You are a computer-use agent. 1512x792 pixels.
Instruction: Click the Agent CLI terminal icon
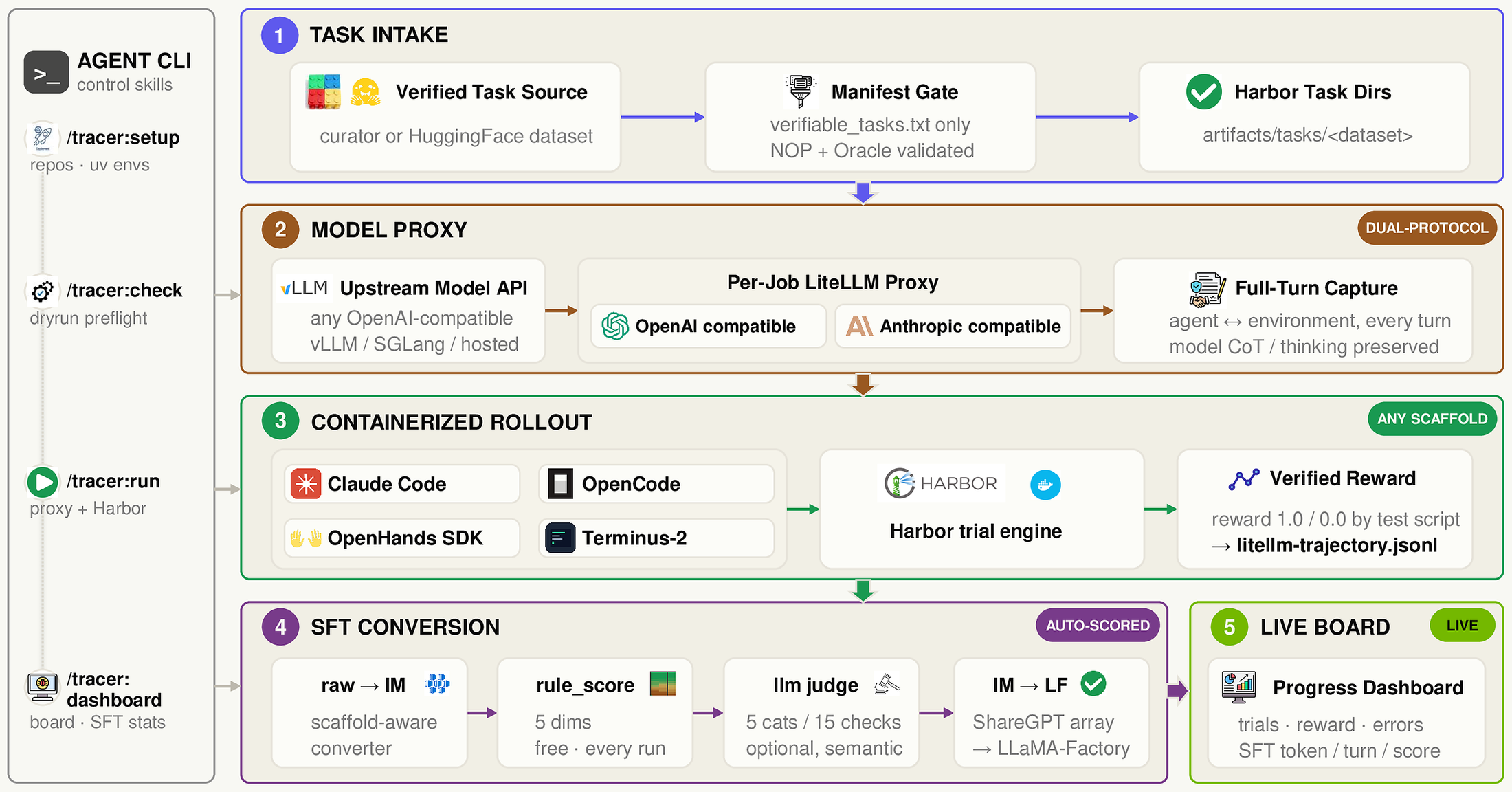click(x=47, y=71)
